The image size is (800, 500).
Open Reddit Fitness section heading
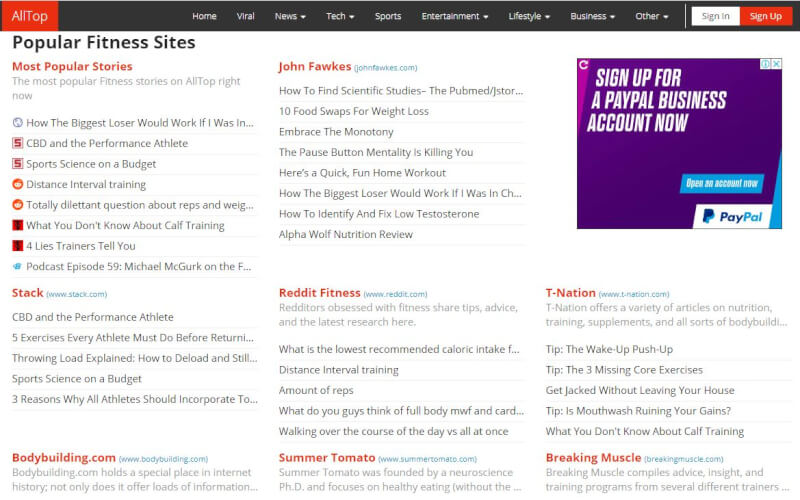(x=319, y=293)
